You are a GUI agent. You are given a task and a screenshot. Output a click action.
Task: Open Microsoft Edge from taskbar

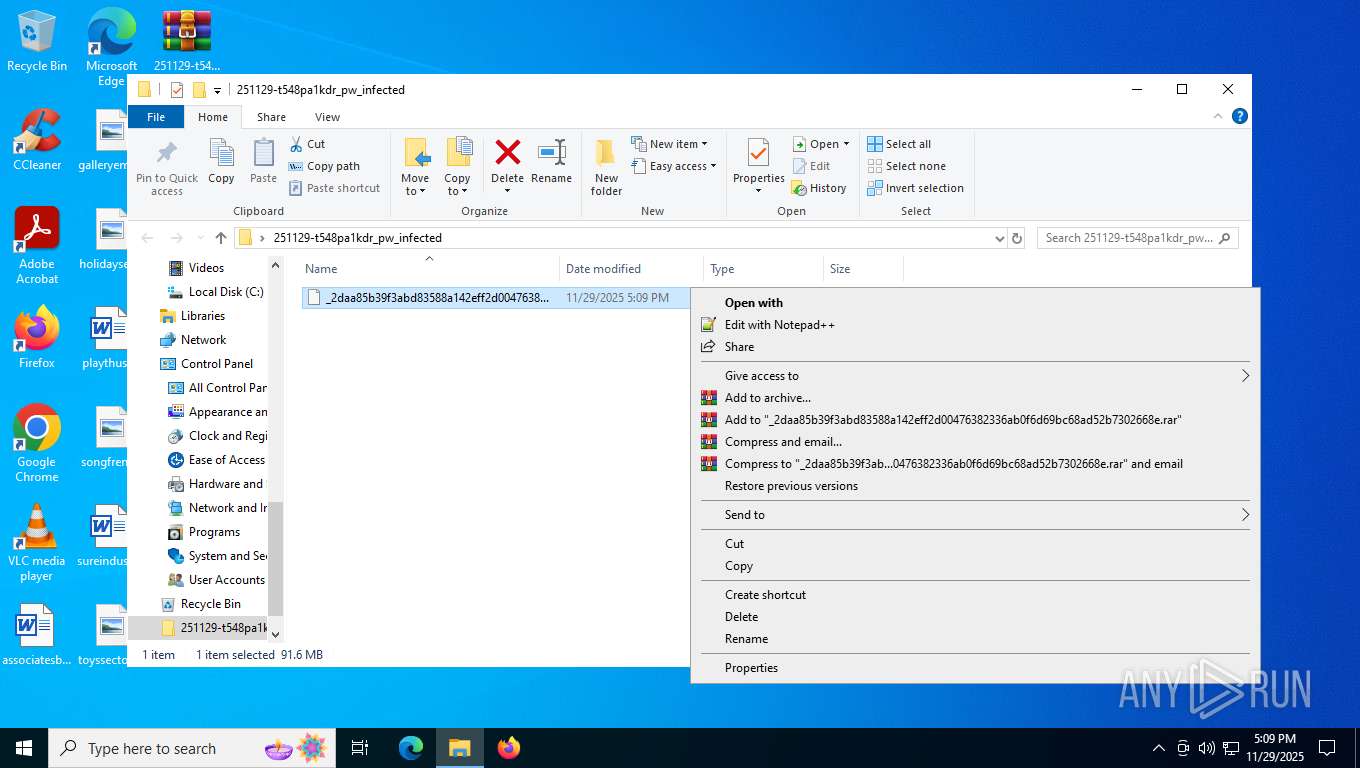[411, 748]
